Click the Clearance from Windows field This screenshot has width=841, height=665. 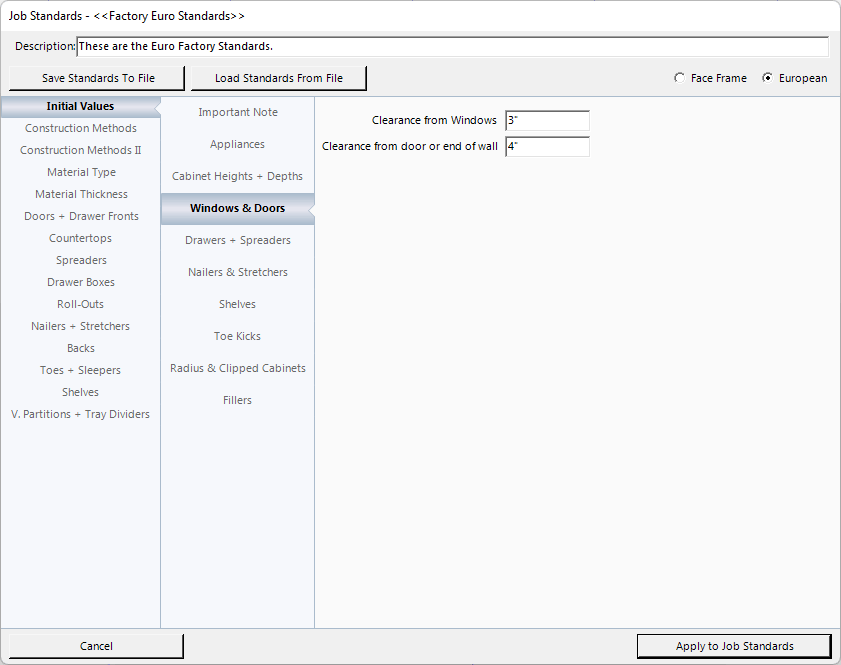547,121
